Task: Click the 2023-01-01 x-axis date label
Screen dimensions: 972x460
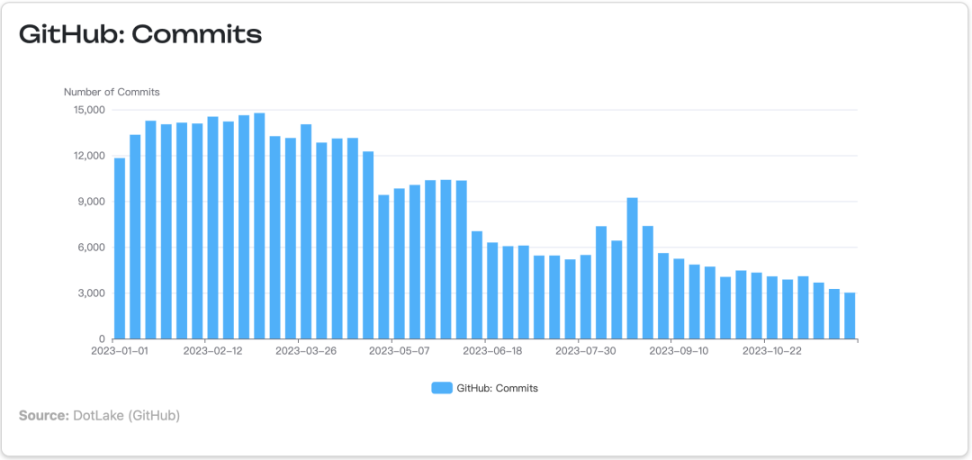Action: (120, 351)
